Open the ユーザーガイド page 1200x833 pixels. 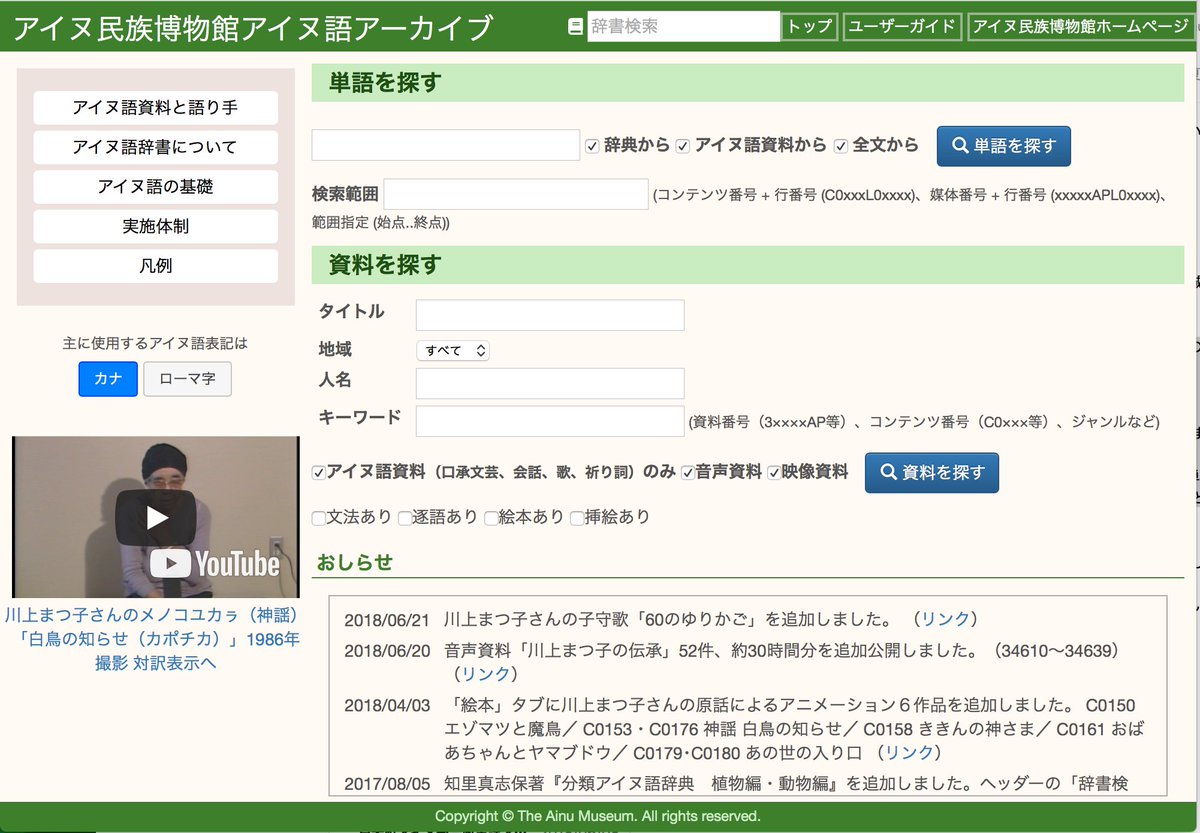point(902,27)
